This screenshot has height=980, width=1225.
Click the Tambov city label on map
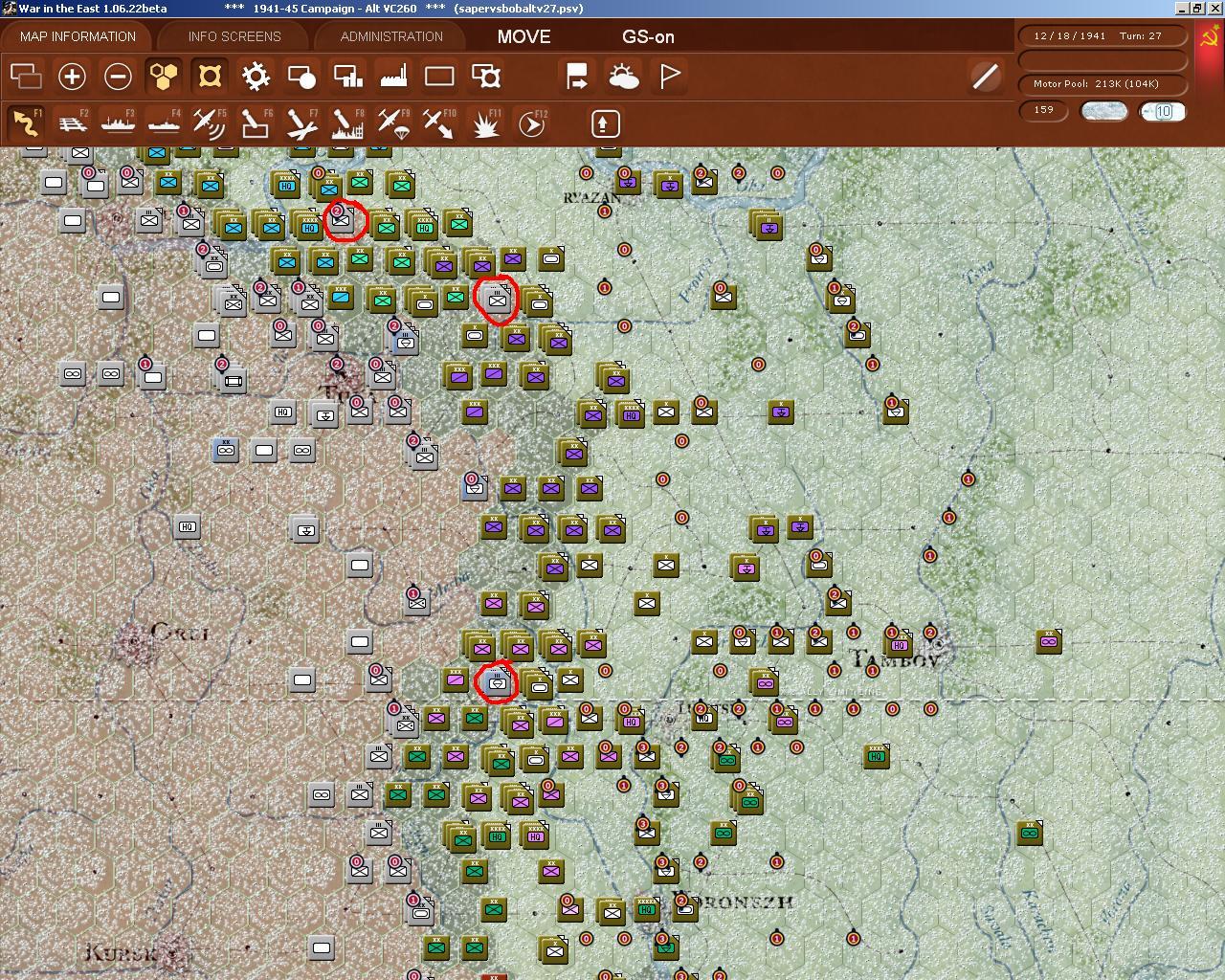pyautogui.click(x=894, y=660)
